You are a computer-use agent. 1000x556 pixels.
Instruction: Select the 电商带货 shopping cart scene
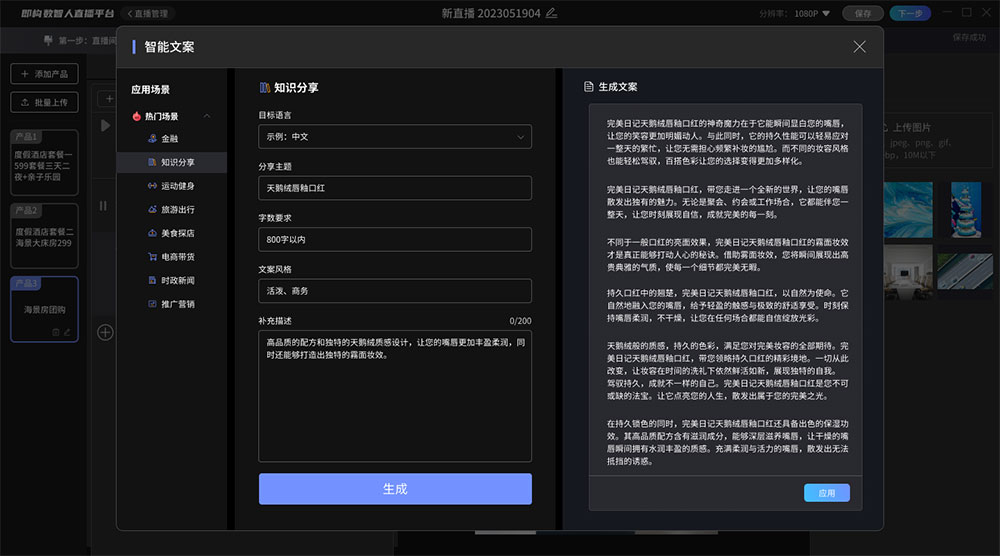coord(152,257)
